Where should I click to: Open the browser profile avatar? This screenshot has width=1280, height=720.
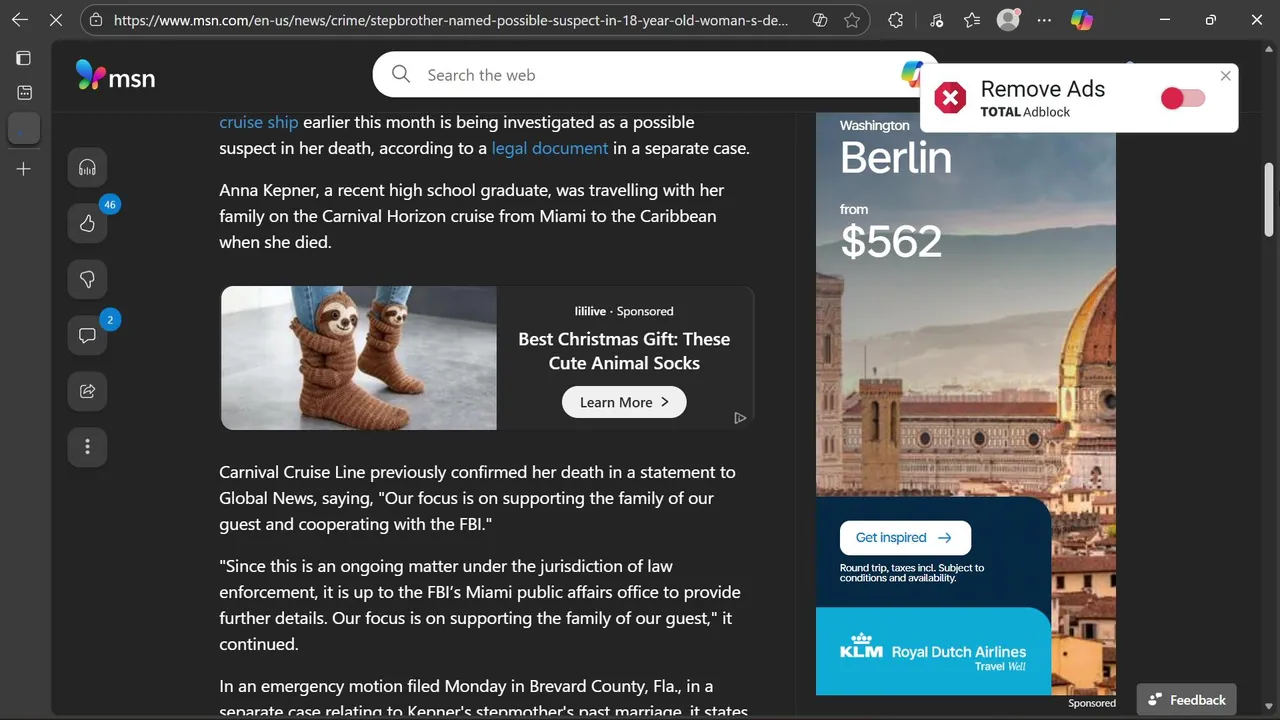1008,19
